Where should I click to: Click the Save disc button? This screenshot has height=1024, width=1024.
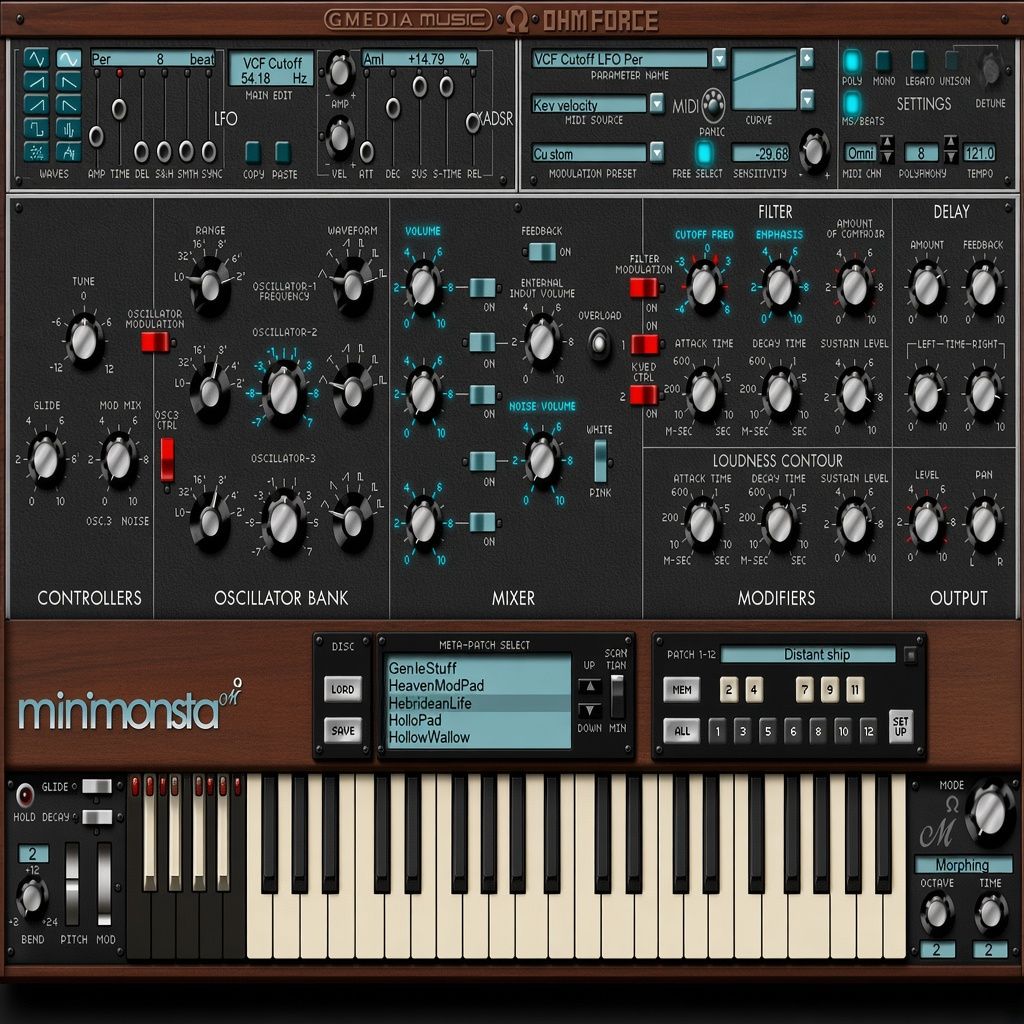pyautogui.click(x=343, y=731)
